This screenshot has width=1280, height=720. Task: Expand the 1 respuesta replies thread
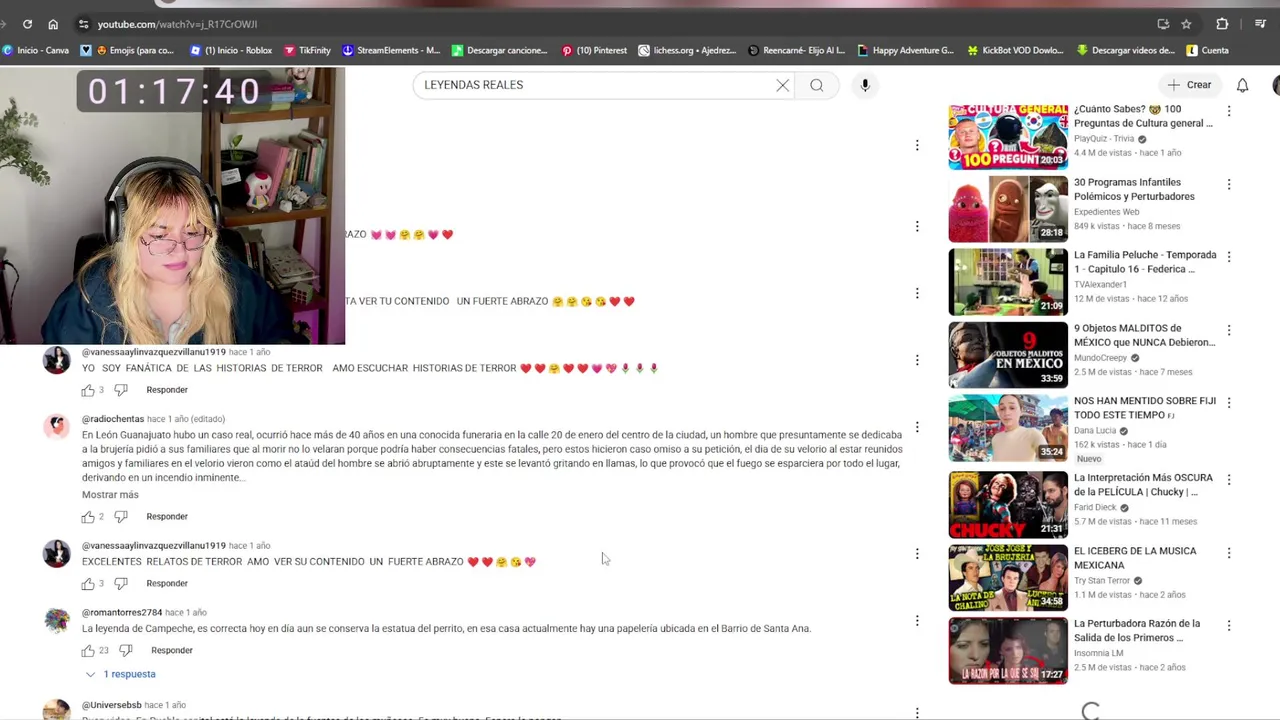point(120,675)
